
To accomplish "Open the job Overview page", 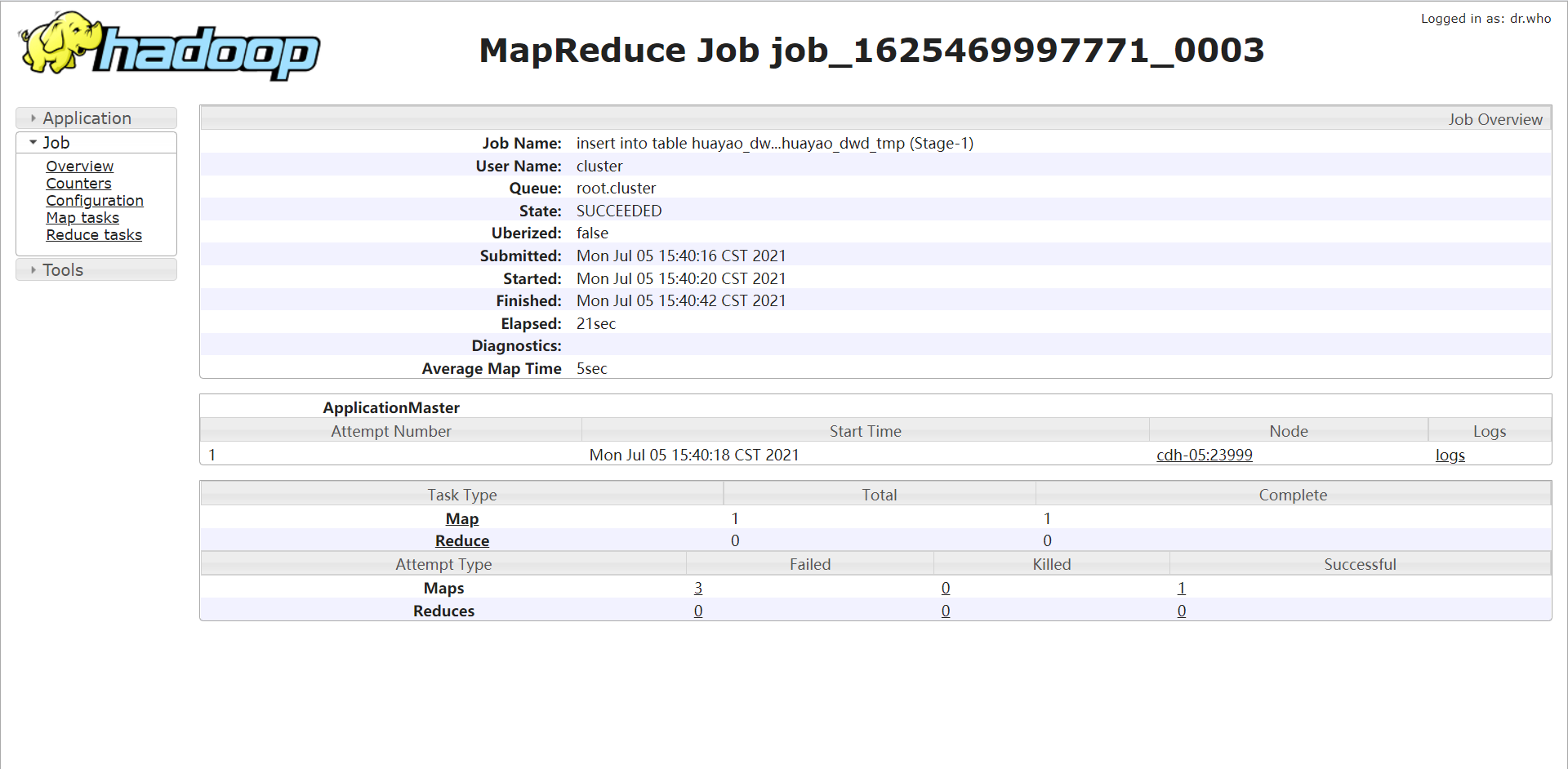I will [79, 166].
